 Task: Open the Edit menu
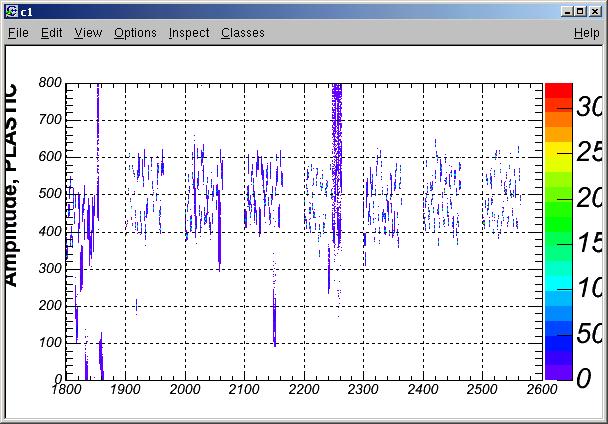[52, 33]
